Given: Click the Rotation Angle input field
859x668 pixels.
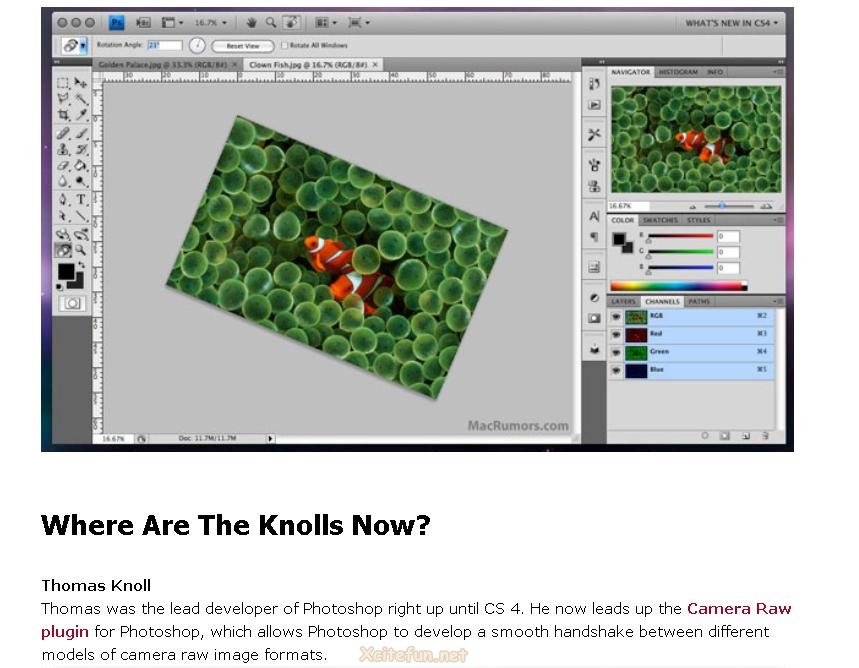Looking at the screenshot, I should coord(165,45).
